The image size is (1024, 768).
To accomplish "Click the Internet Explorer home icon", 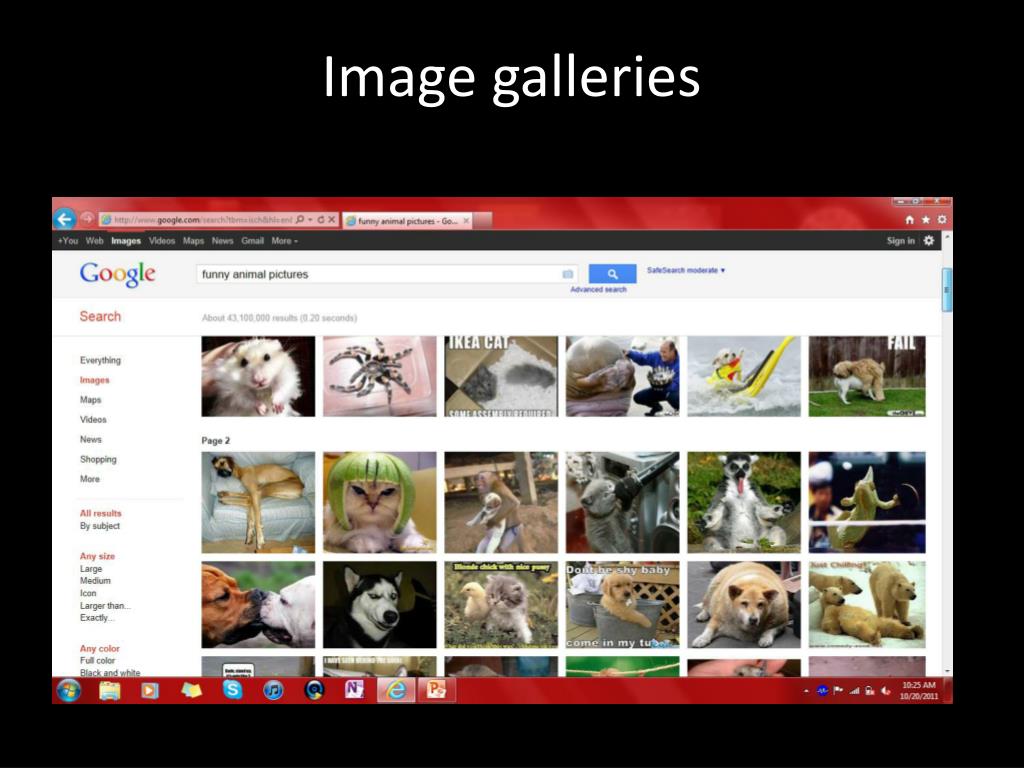I will coord(909,220).
